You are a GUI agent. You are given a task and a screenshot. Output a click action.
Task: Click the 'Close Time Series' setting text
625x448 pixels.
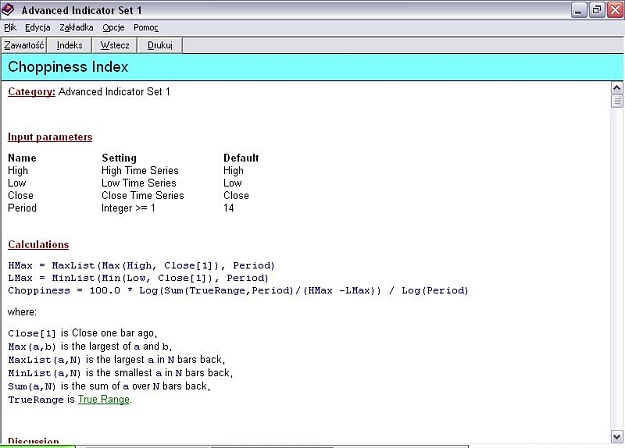[x=142, y=195]
